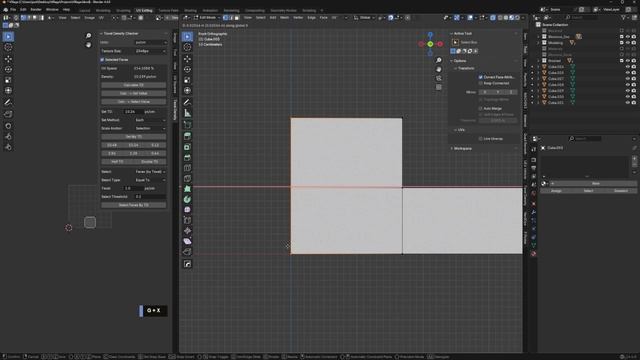Open the Select Type dropdown
Viewport: 640px width, 360px height.
coord(150,180)
